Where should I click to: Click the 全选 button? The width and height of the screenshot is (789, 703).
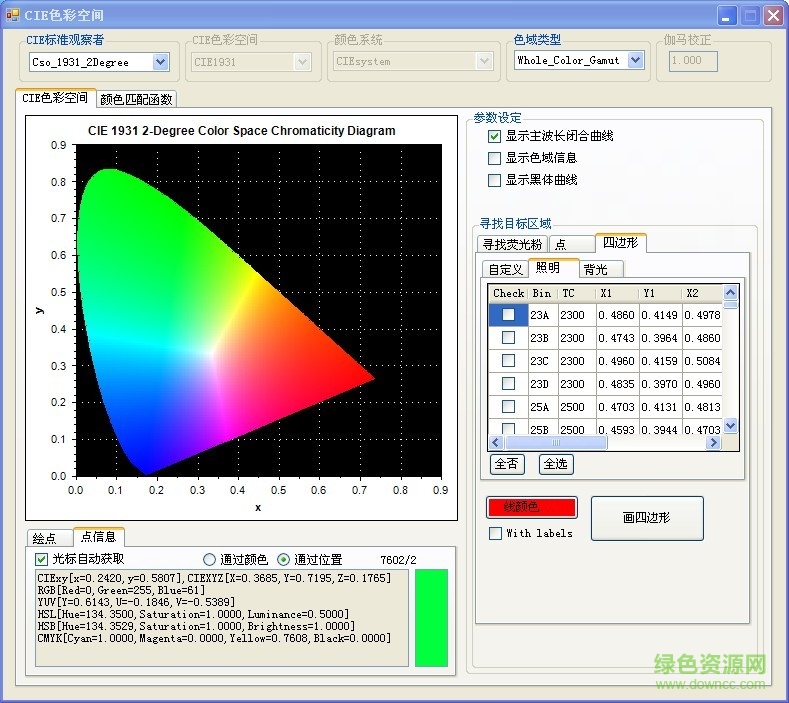pos(556,464)
